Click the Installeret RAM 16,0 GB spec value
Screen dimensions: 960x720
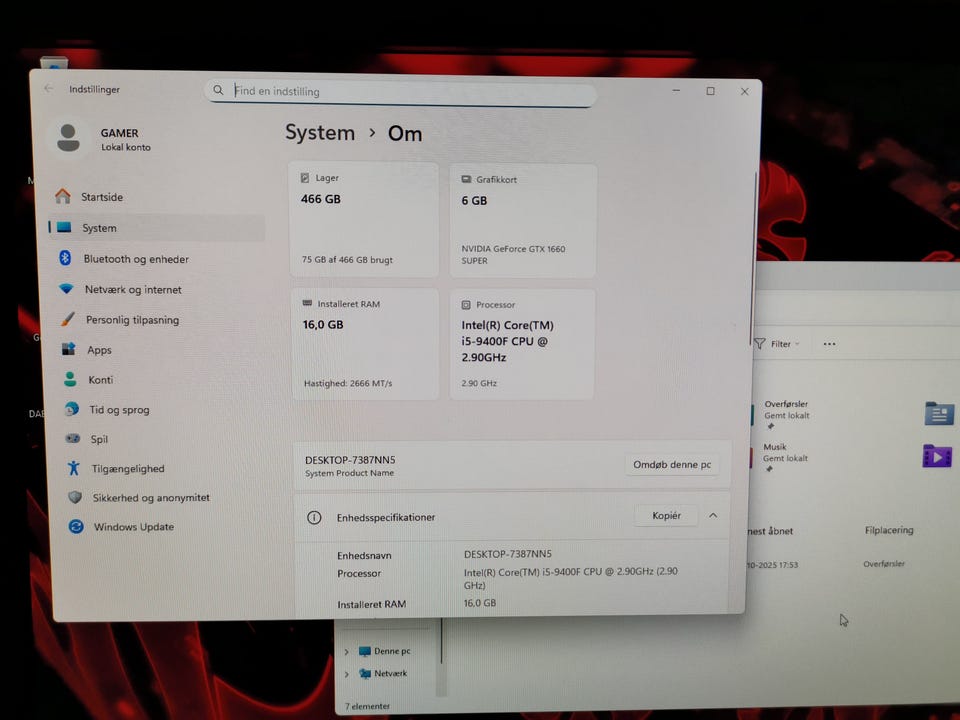pos(480,603)
